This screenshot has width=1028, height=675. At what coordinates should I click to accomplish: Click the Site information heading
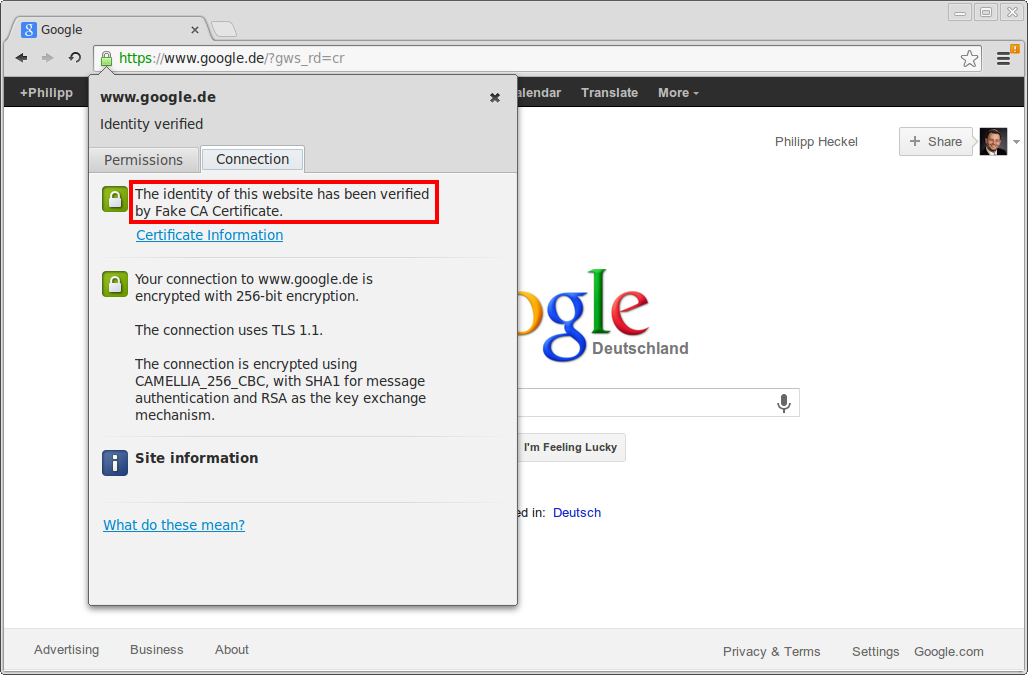(197, 458)
